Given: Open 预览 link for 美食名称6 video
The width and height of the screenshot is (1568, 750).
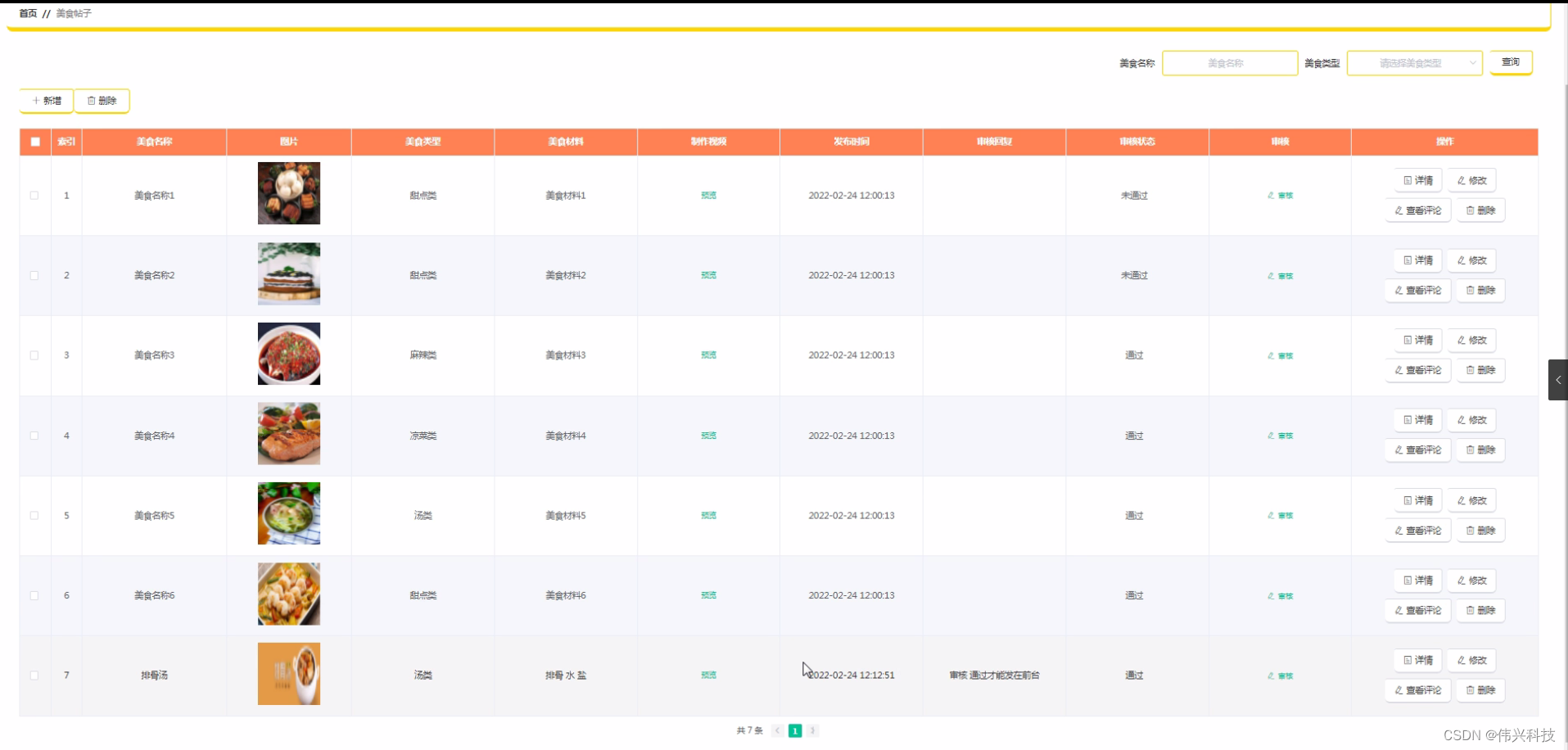Looking at the screenshot, I should point(707,595).
